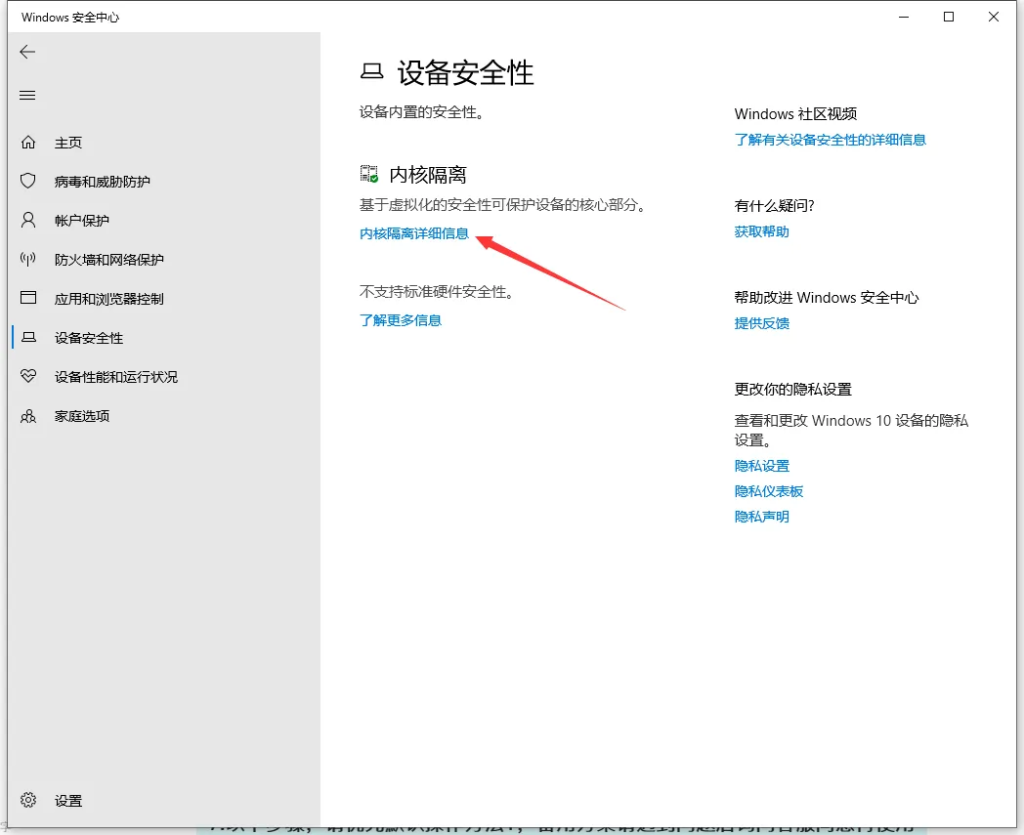Image resolution: width=1024 pixels, height=835 pixels.
Task: Select 帐户保护 in navigation
Action: (x=82, y=221)
